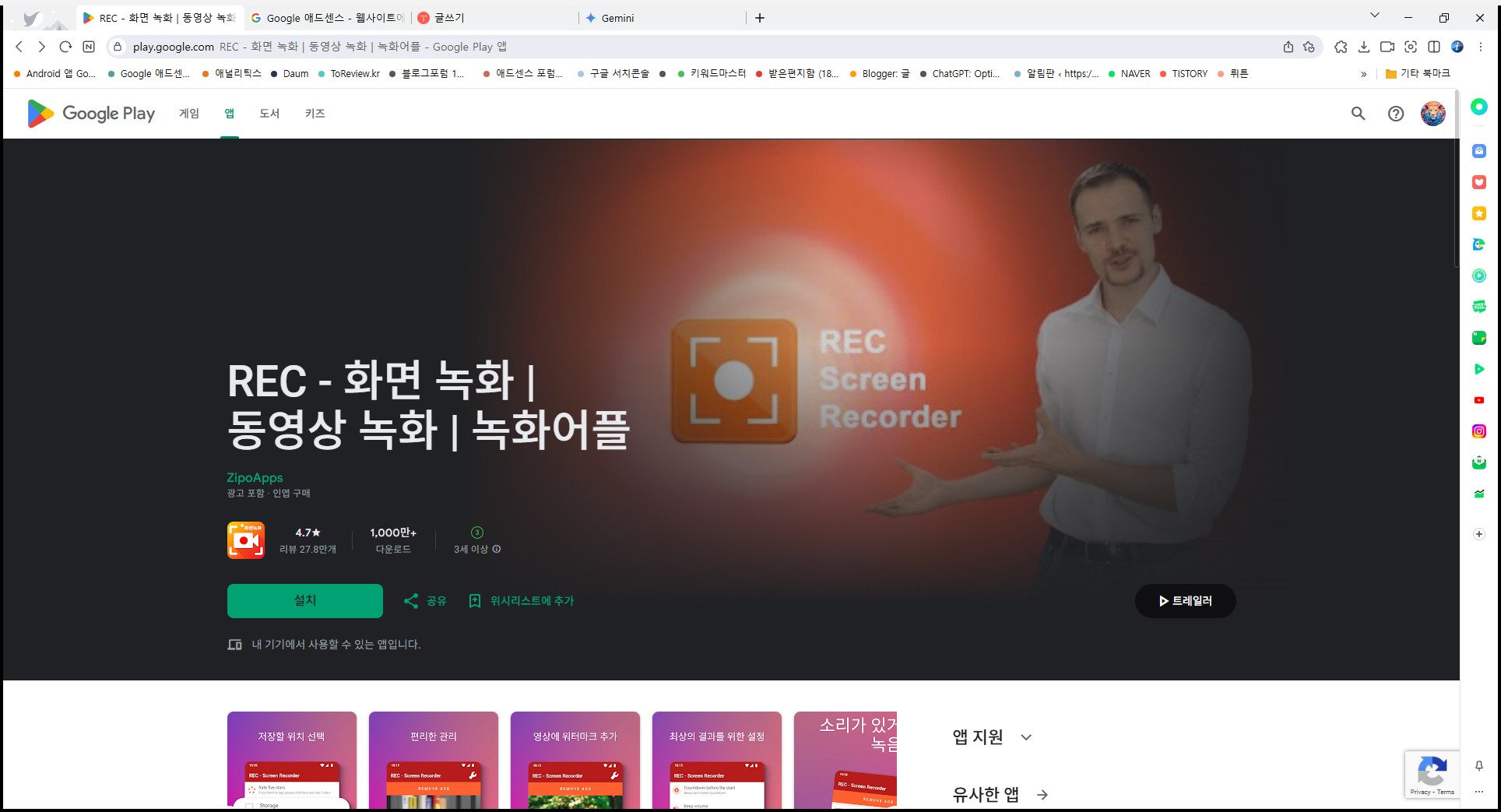Switch to the 게임 tab
Screen dimensions: 1501x812
[x=188, y=114]
